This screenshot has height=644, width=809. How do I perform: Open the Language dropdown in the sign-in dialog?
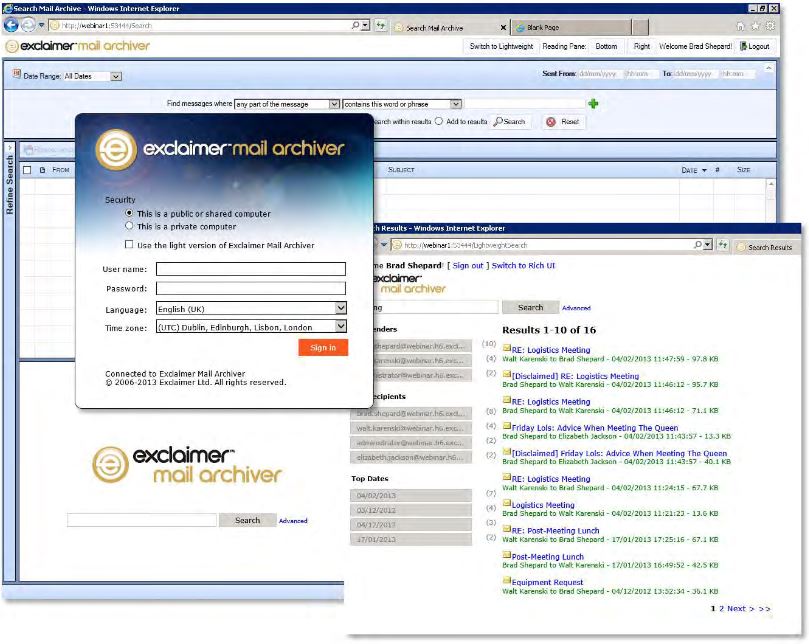click(x=341, y=308)
